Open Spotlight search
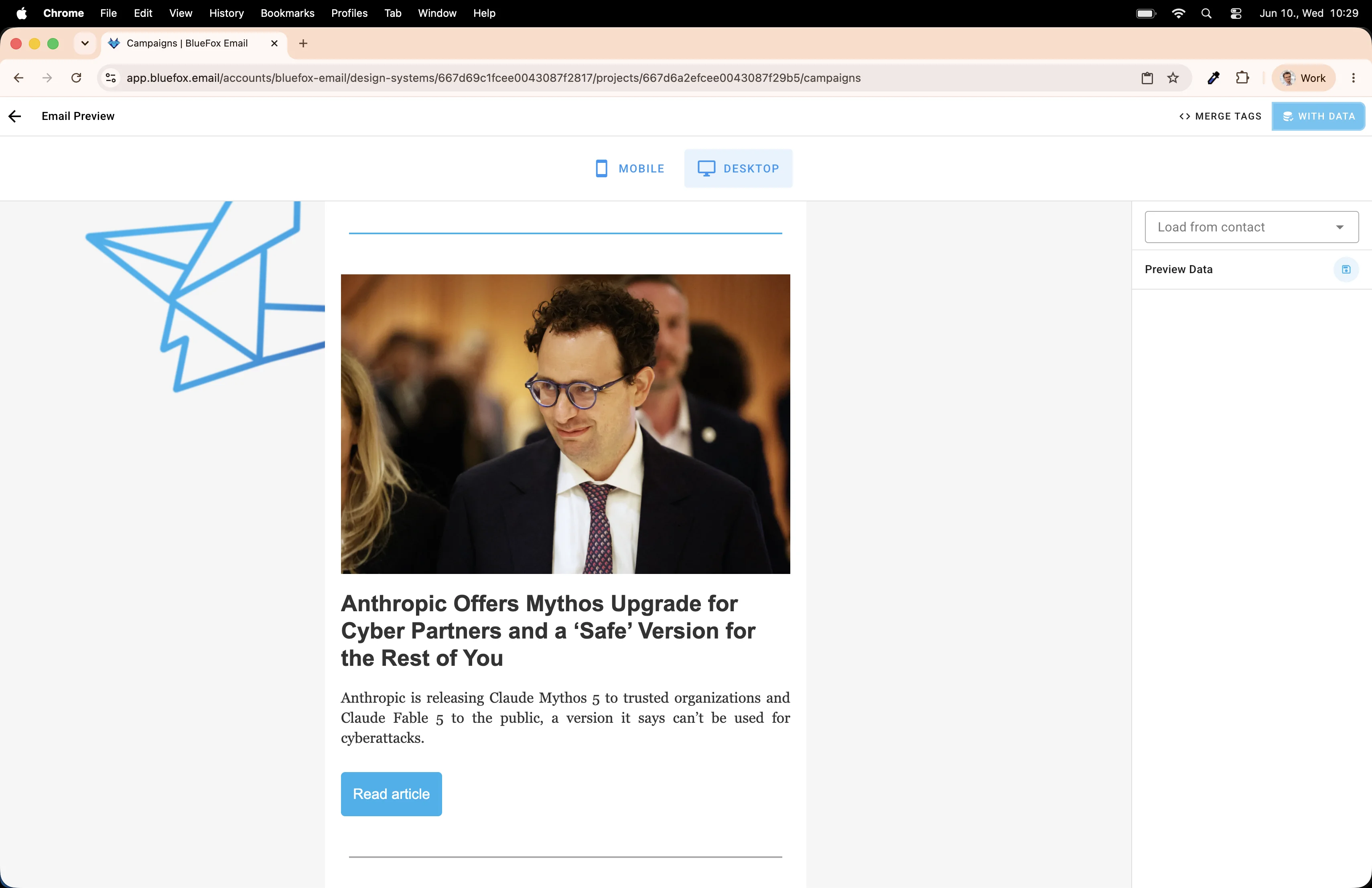Screen dimensions: 1372x888 (1206, 13)
